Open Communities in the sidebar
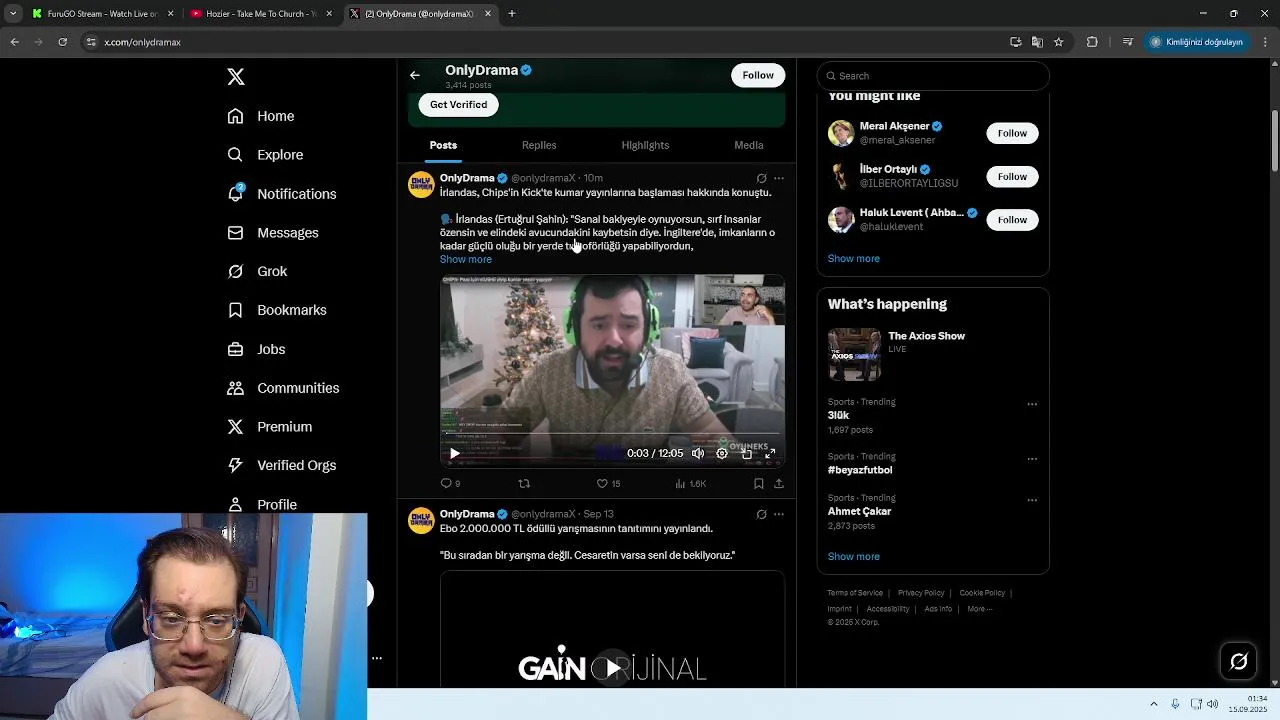1280x720 pixels. click(x=283, y=388)
